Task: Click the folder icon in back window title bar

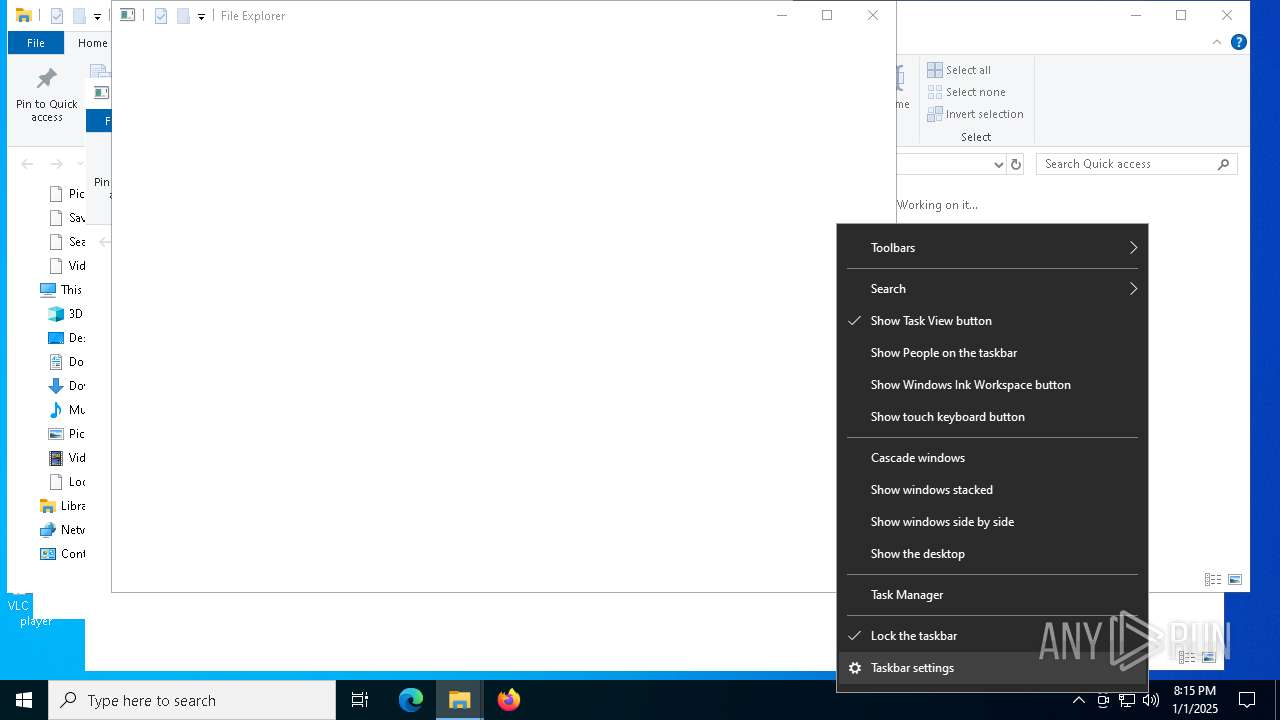Action: [24, 15]
